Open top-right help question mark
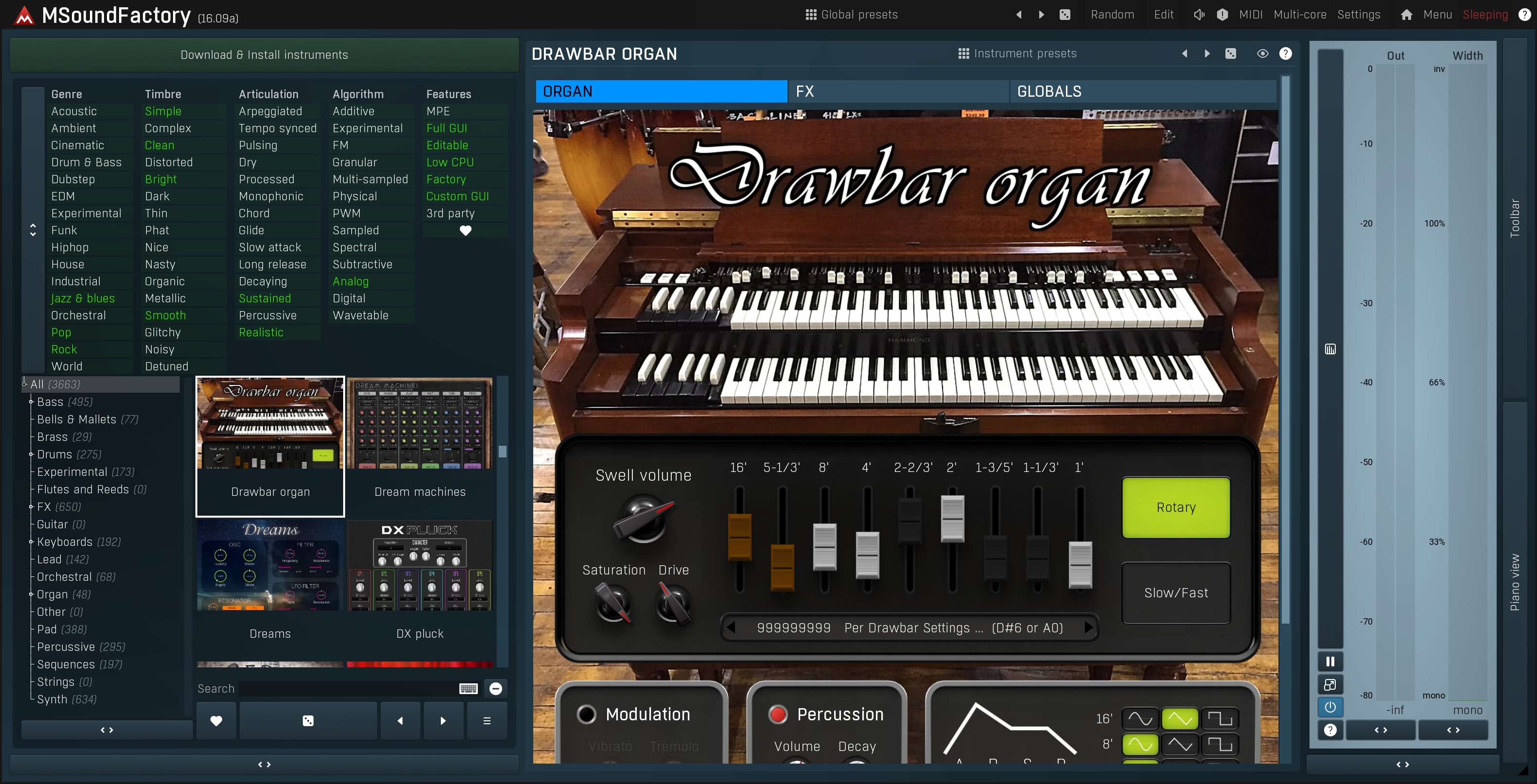 [x=1524, y=15]
